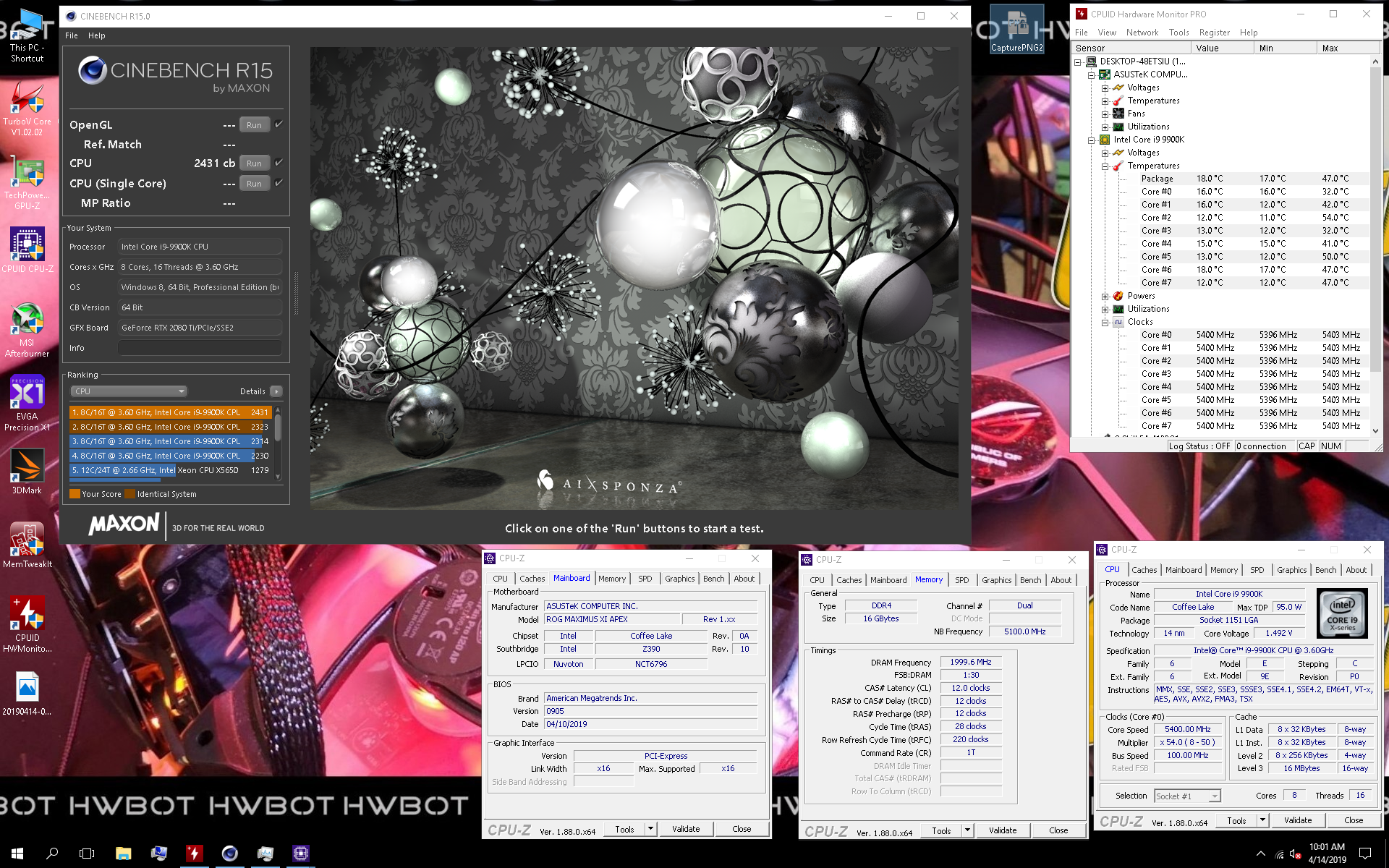This screenshot has height=868, width=1389.
Task: Open Cinebench File menu
Action: pyautogui.click(x=72, y=35)
